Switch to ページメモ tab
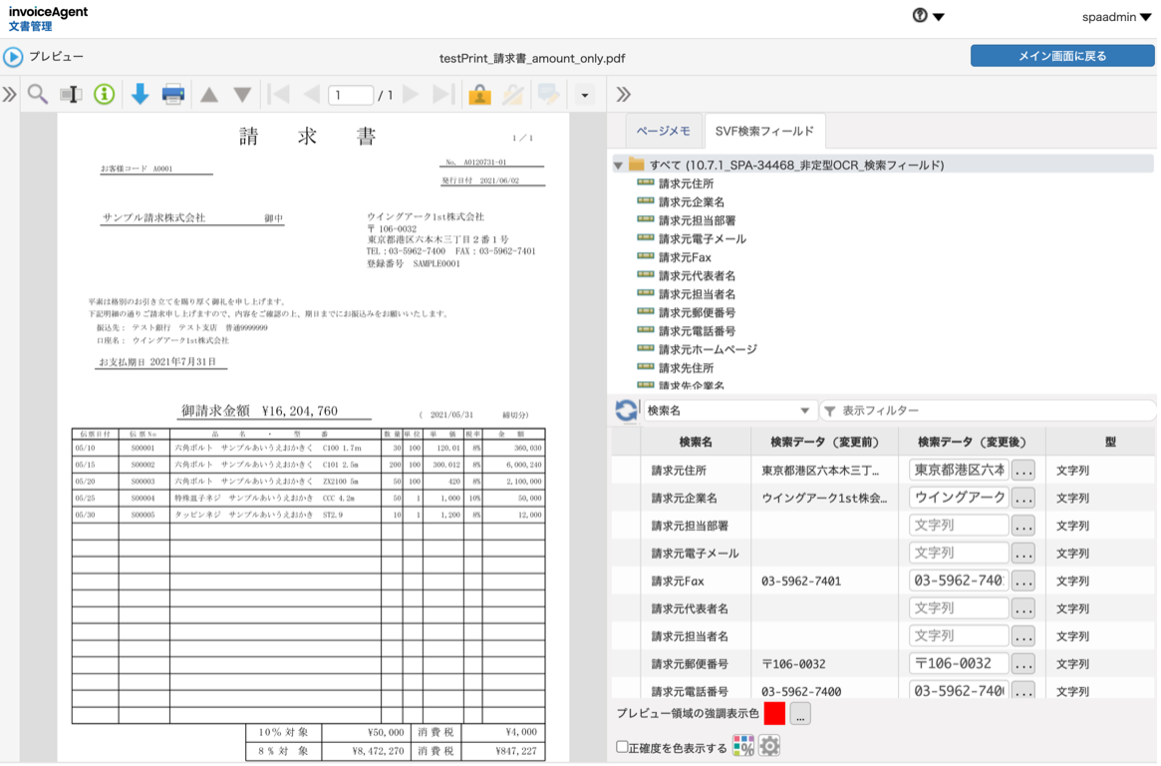The height and width of the screenshot is (766, 1161). tap(663, 131)
